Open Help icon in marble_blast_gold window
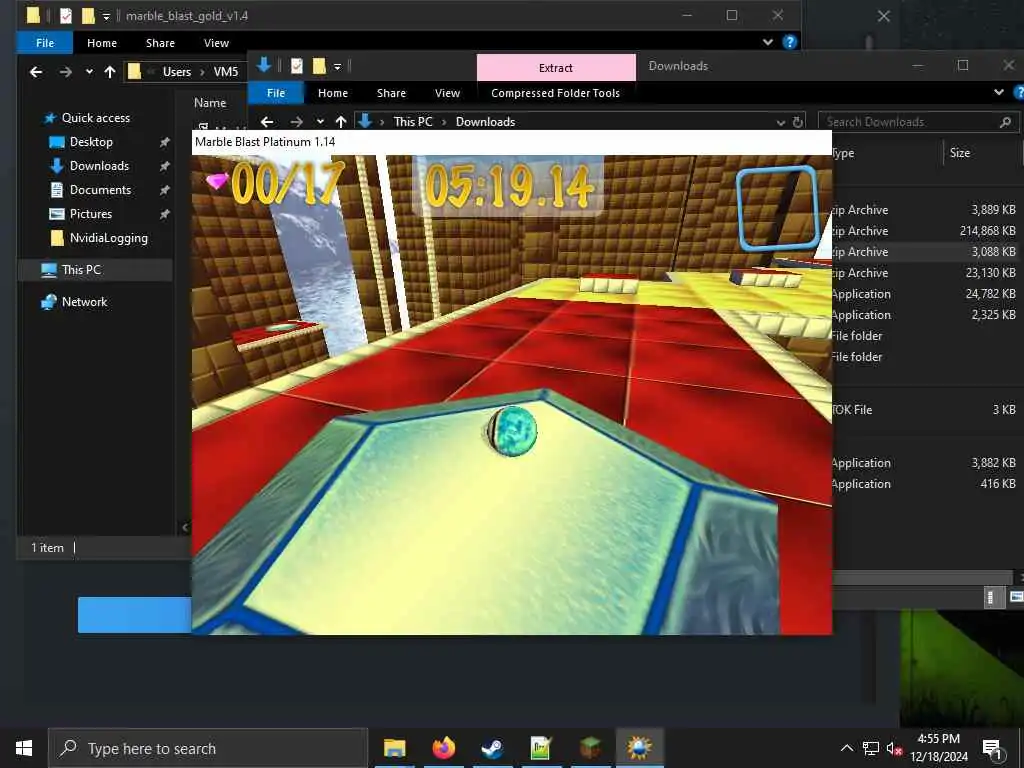This screenshot has height=768, width=1024. pyautogui.click(x=790, y=42)
